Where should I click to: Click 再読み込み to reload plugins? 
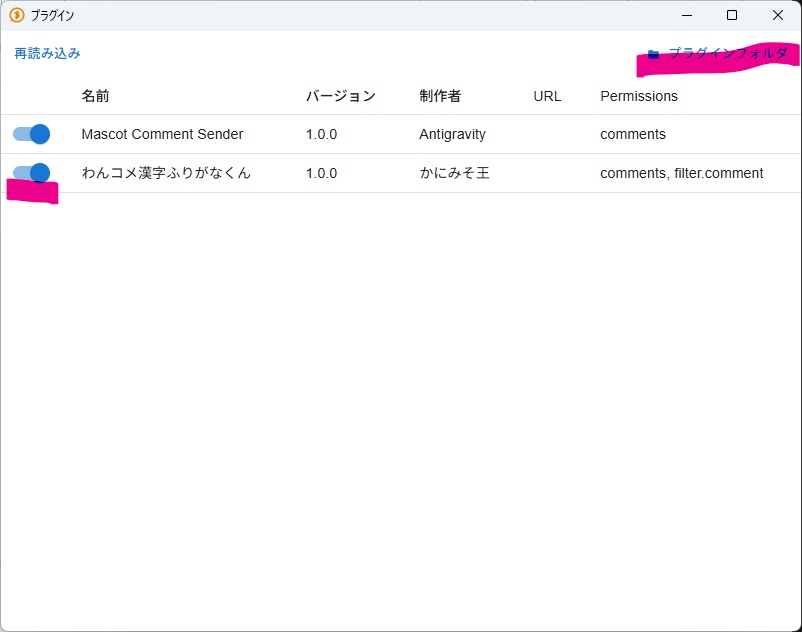click(x=47, y=53)
